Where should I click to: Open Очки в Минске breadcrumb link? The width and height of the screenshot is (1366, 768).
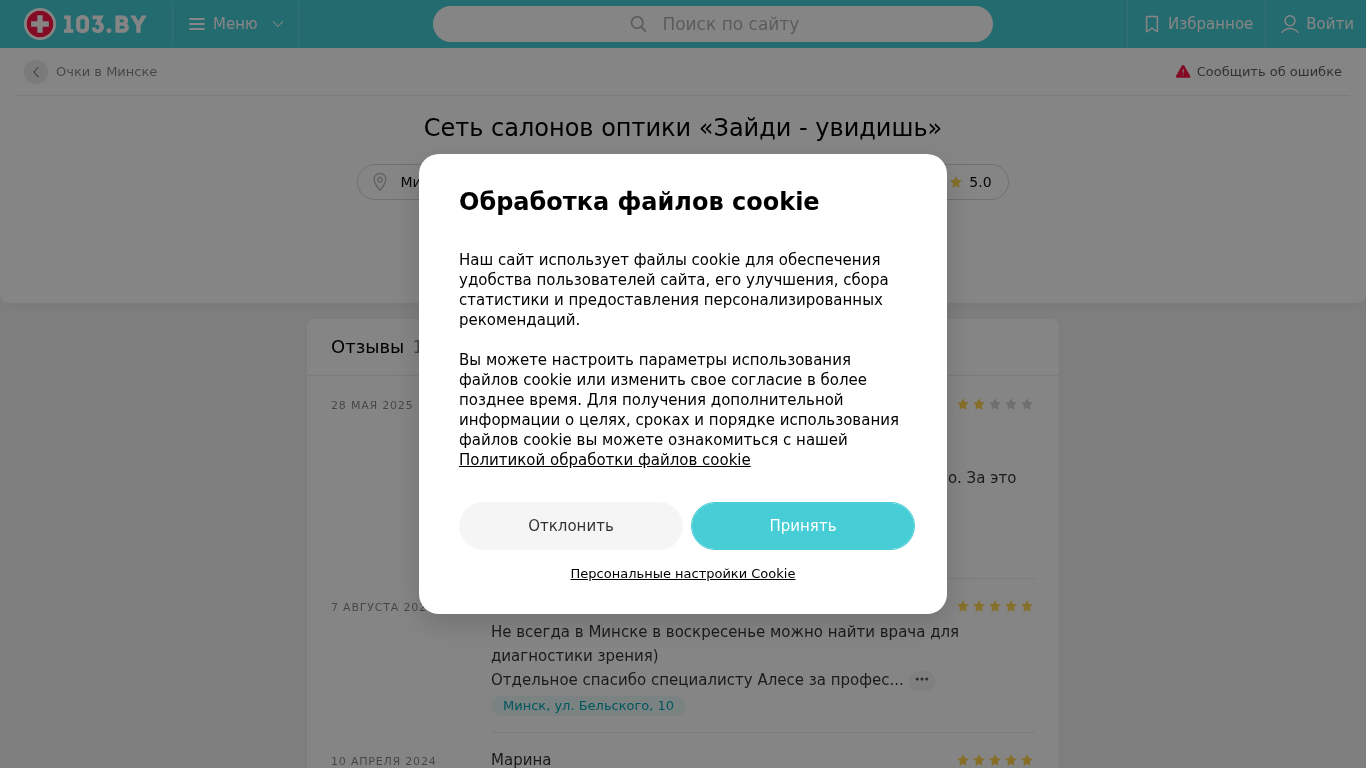106,72
